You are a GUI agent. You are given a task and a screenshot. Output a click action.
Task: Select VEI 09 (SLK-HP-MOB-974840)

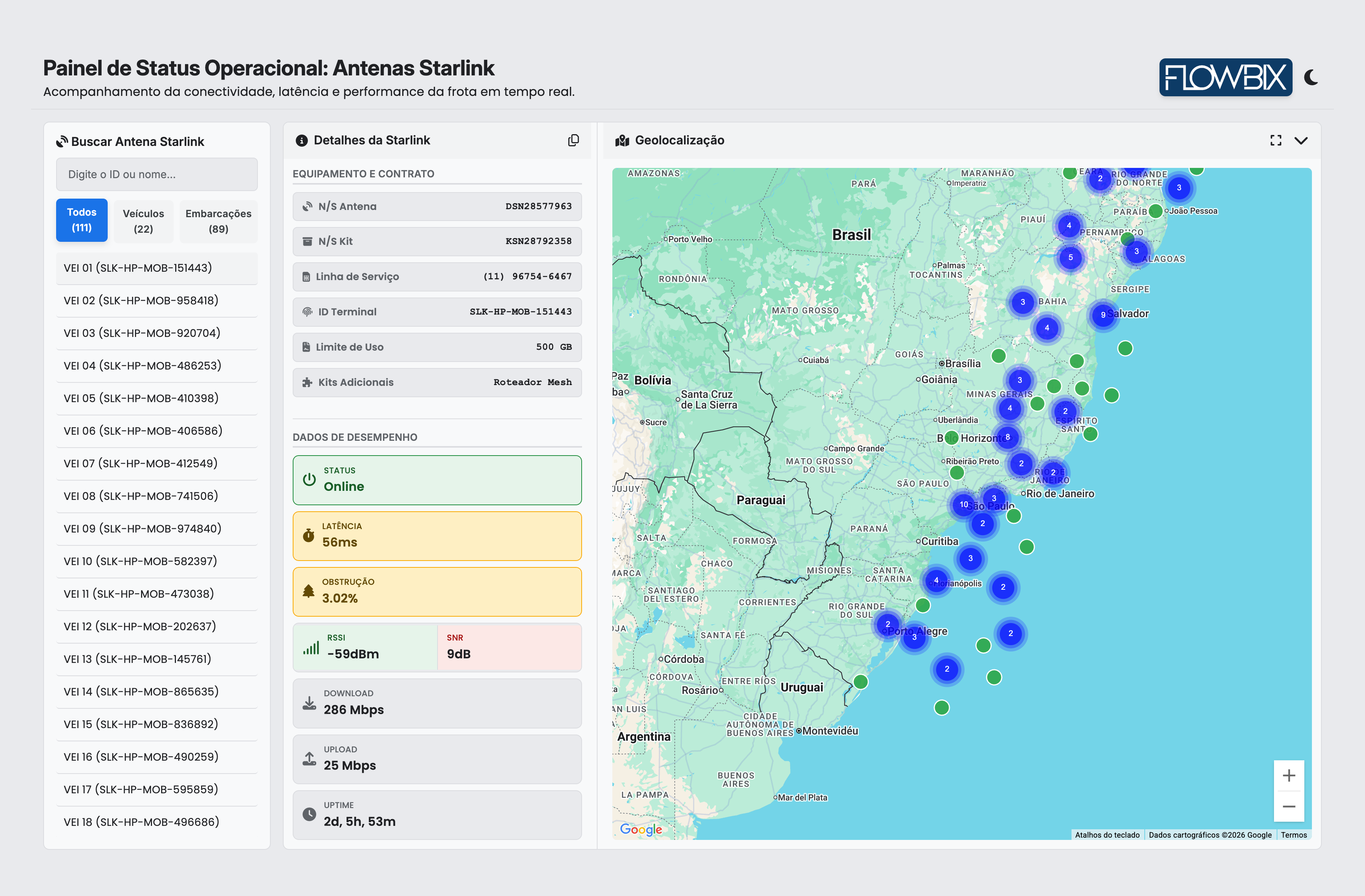point(157,529)
